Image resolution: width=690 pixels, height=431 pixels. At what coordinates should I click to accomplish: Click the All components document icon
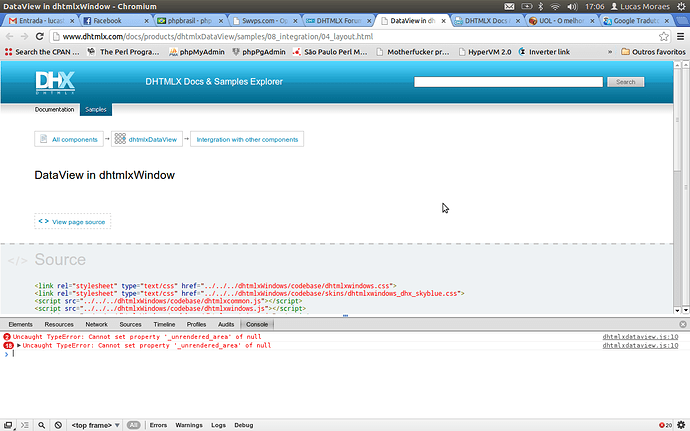43,139
